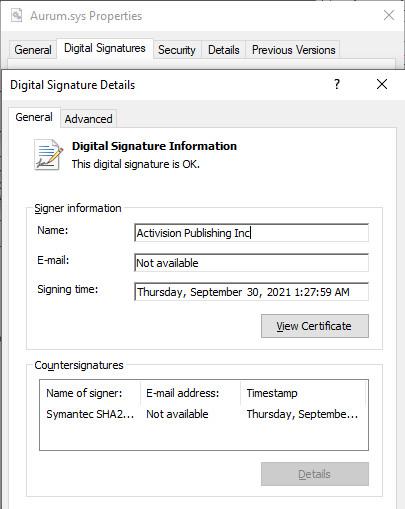Close the Aurum.sys Properties window
Viewport: 405px width, 509px height.
(389, 15)
